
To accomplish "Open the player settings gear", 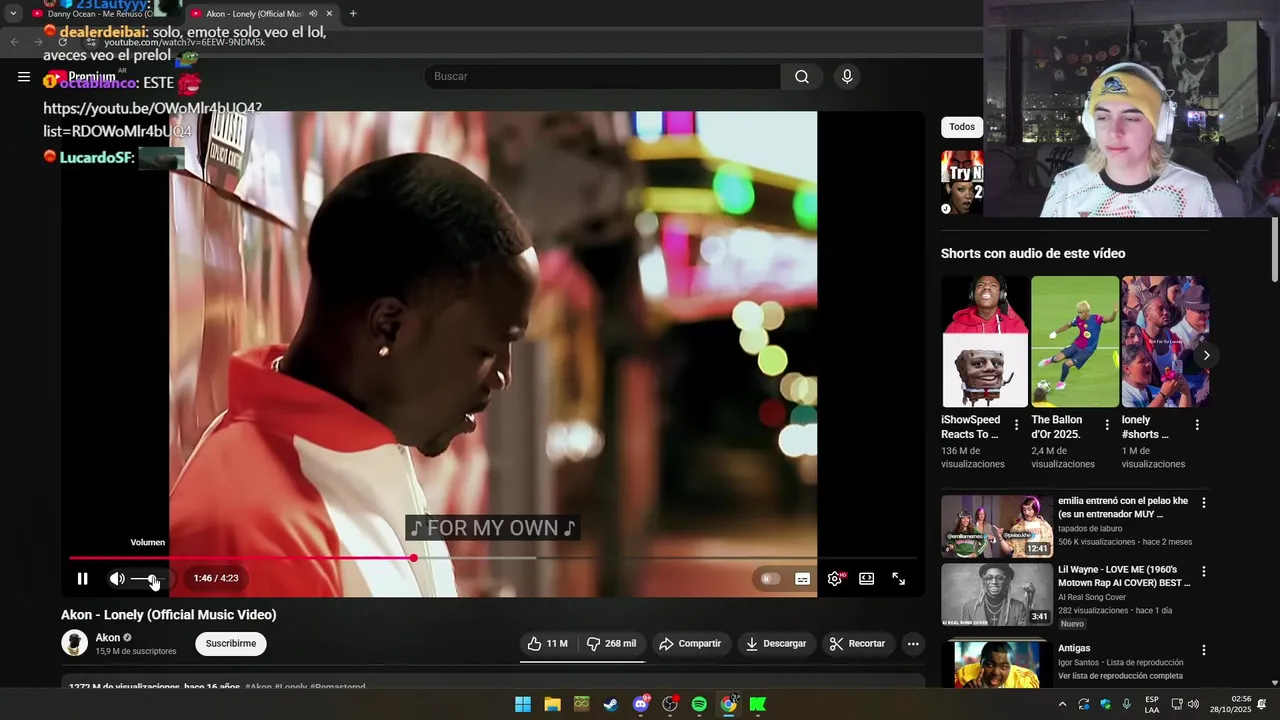I will pyautogui.click(x=835, y=578).
